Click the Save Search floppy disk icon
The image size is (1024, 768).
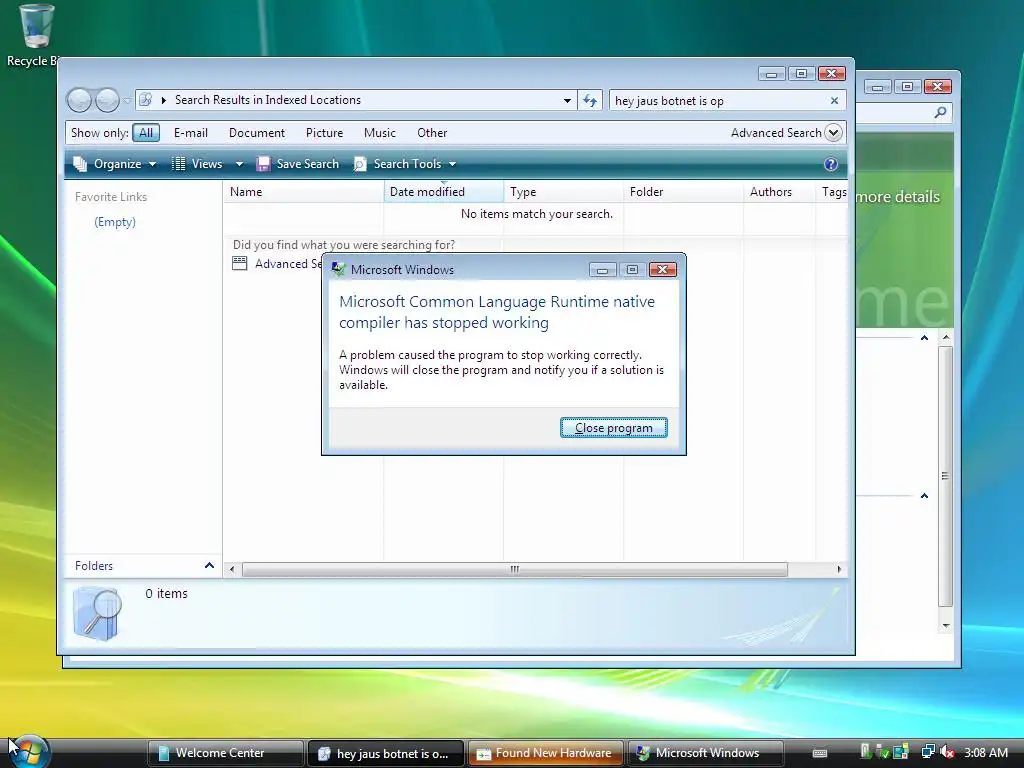click(x=263, y=164)
